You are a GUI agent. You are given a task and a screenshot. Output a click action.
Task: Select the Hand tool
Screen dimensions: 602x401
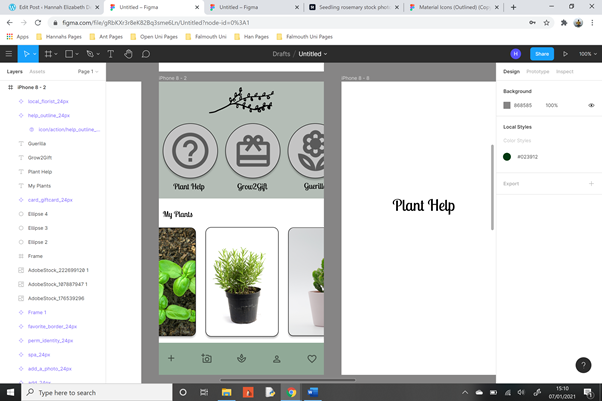128,54
